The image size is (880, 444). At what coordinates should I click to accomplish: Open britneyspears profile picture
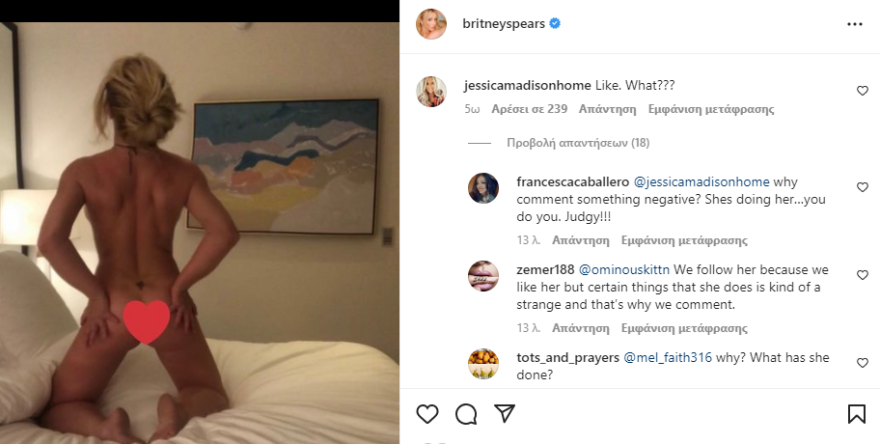click(x=431, y=23)
